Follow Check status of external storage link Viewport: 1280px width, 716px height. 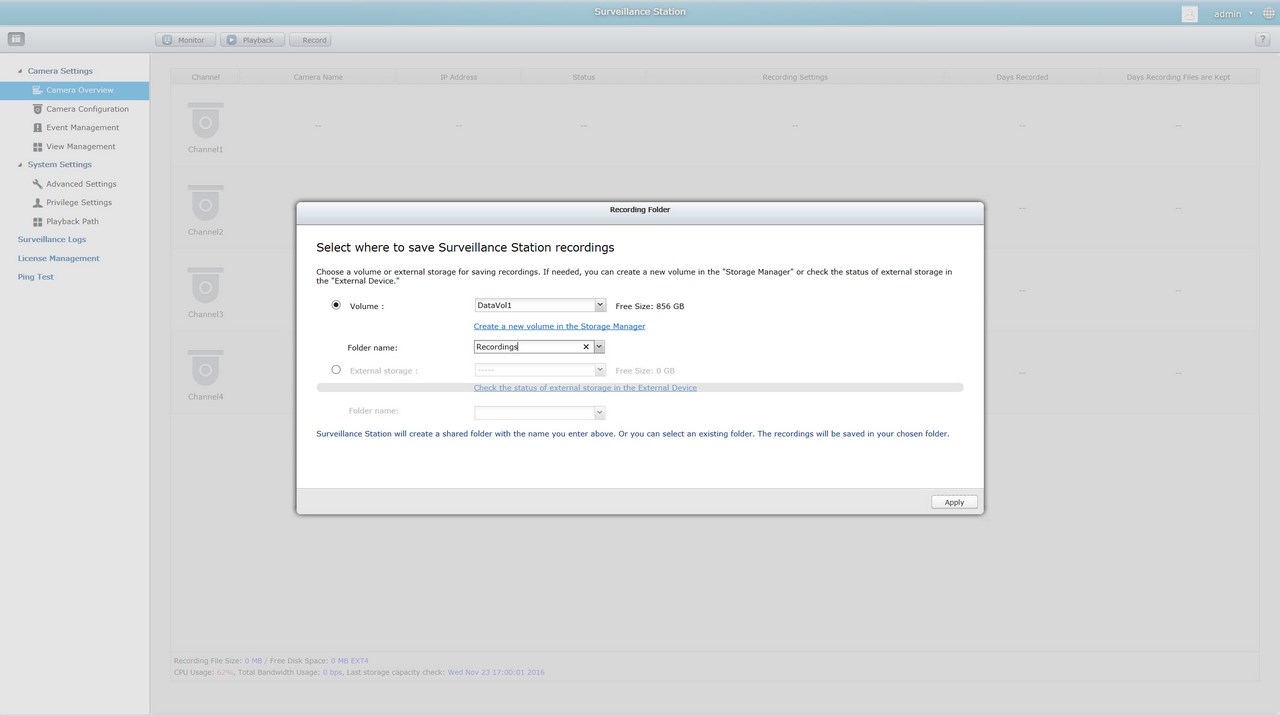[585, 388]
